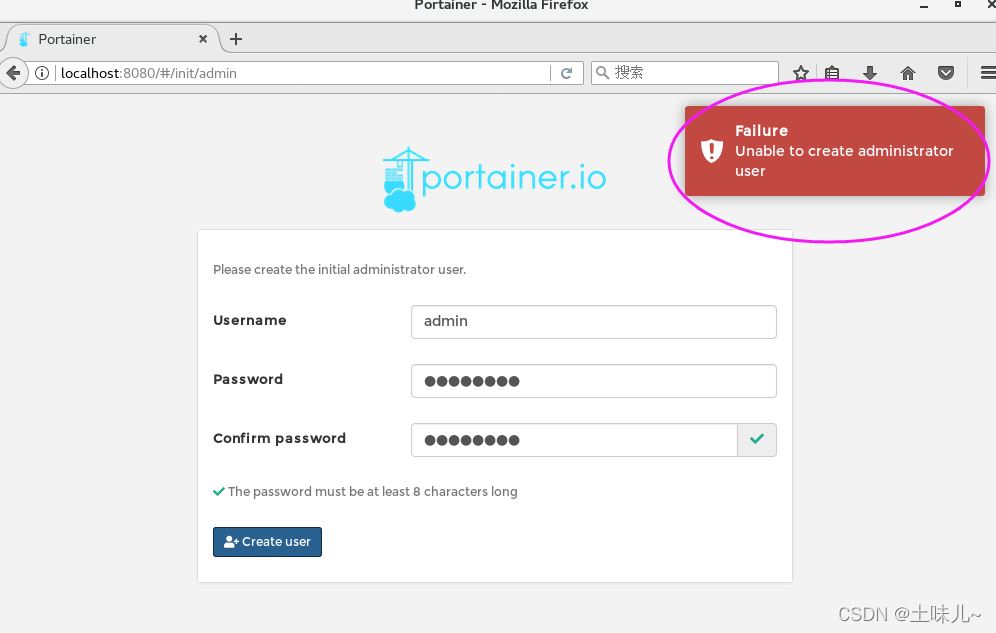Screen dimensions: 996x633
Task: Open a new tab with plus button
Action: click(236, 39)
